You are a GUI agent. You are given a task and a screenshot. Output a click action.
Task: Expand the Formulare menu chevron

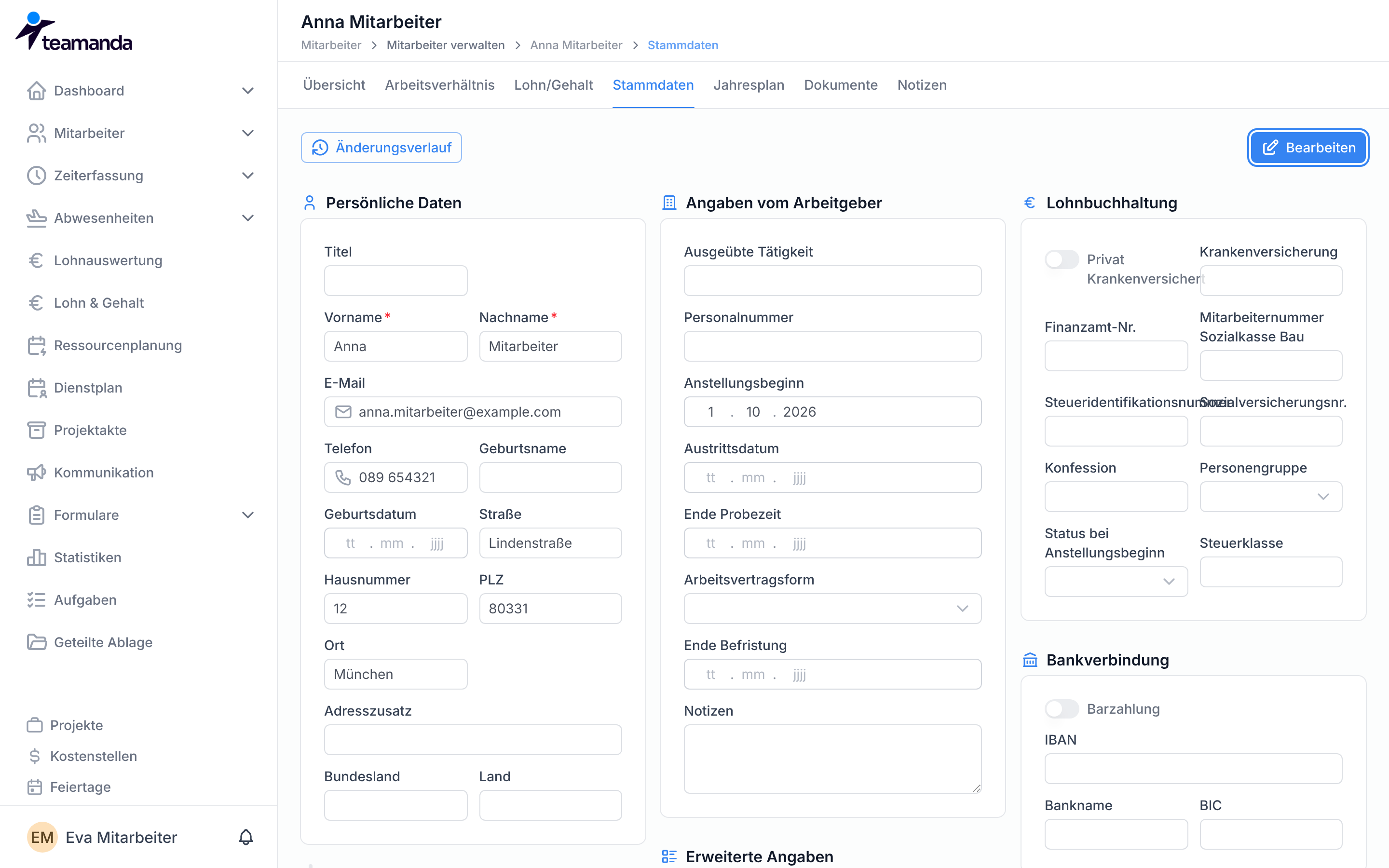(x=248, y=515)
